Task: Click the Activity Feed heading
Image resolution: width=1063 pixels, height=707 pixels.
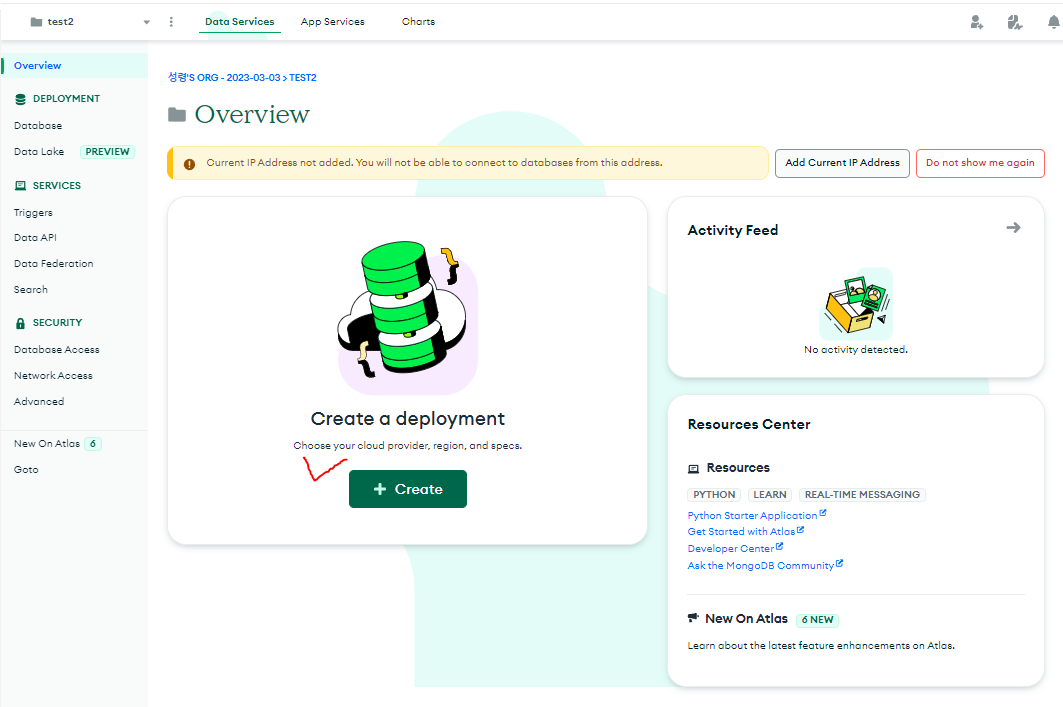Action: point(733,230)
